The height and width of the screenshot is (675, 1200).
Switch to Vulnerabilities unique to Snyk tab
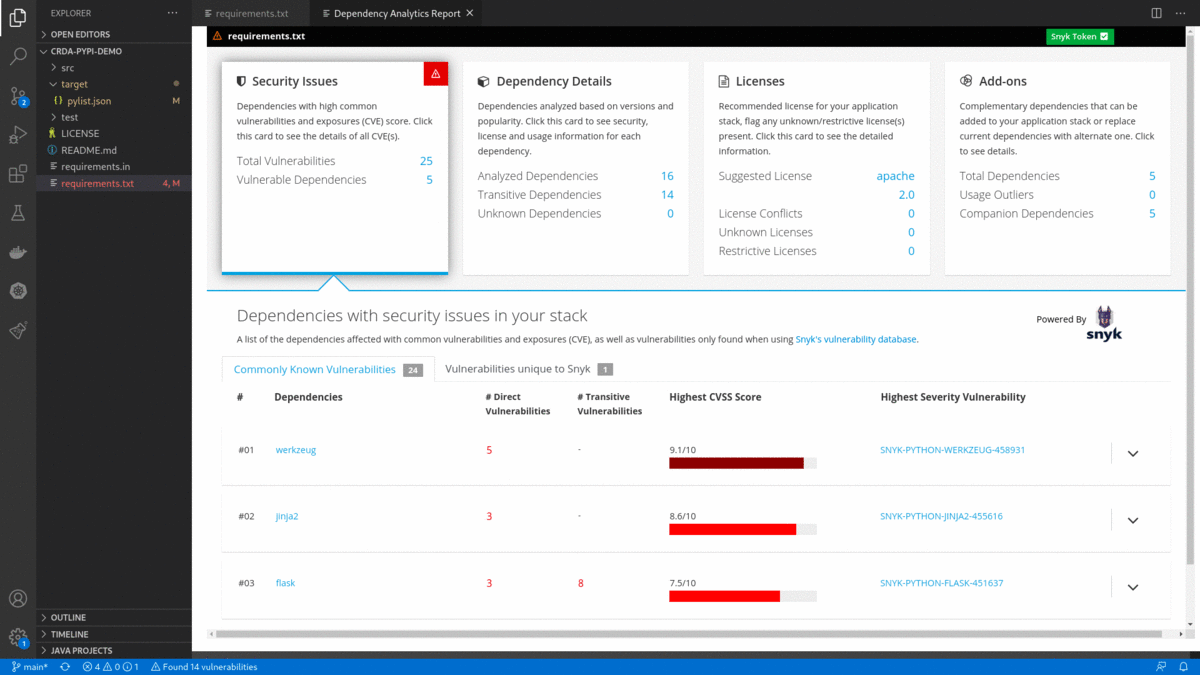[529, 369]
